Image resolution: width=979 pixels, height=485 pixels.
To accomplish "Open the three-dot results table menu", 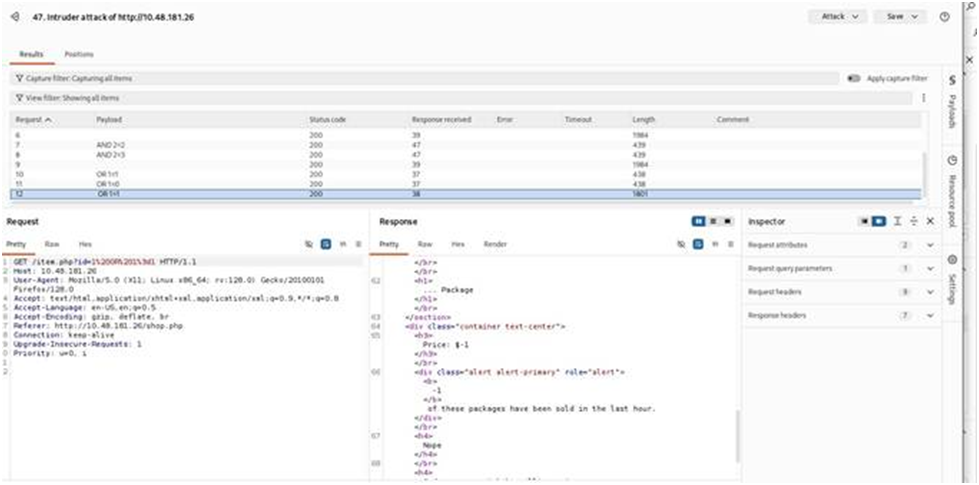I will (x=923, y=98).
